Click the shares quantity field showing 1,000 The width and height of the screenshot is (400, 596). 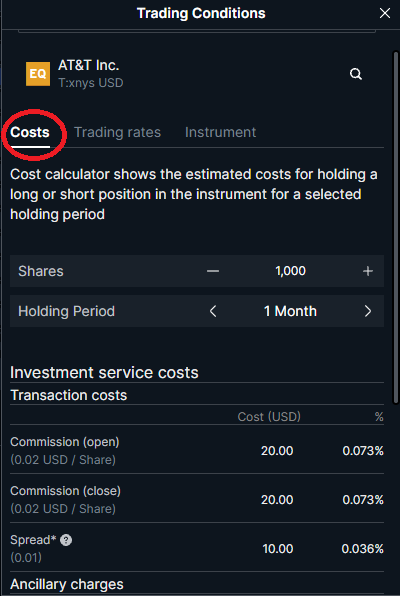290,271
